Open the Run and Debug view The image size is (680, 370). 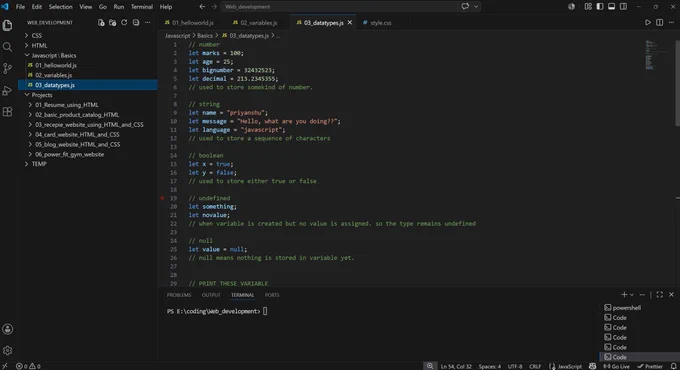[7, 90]
